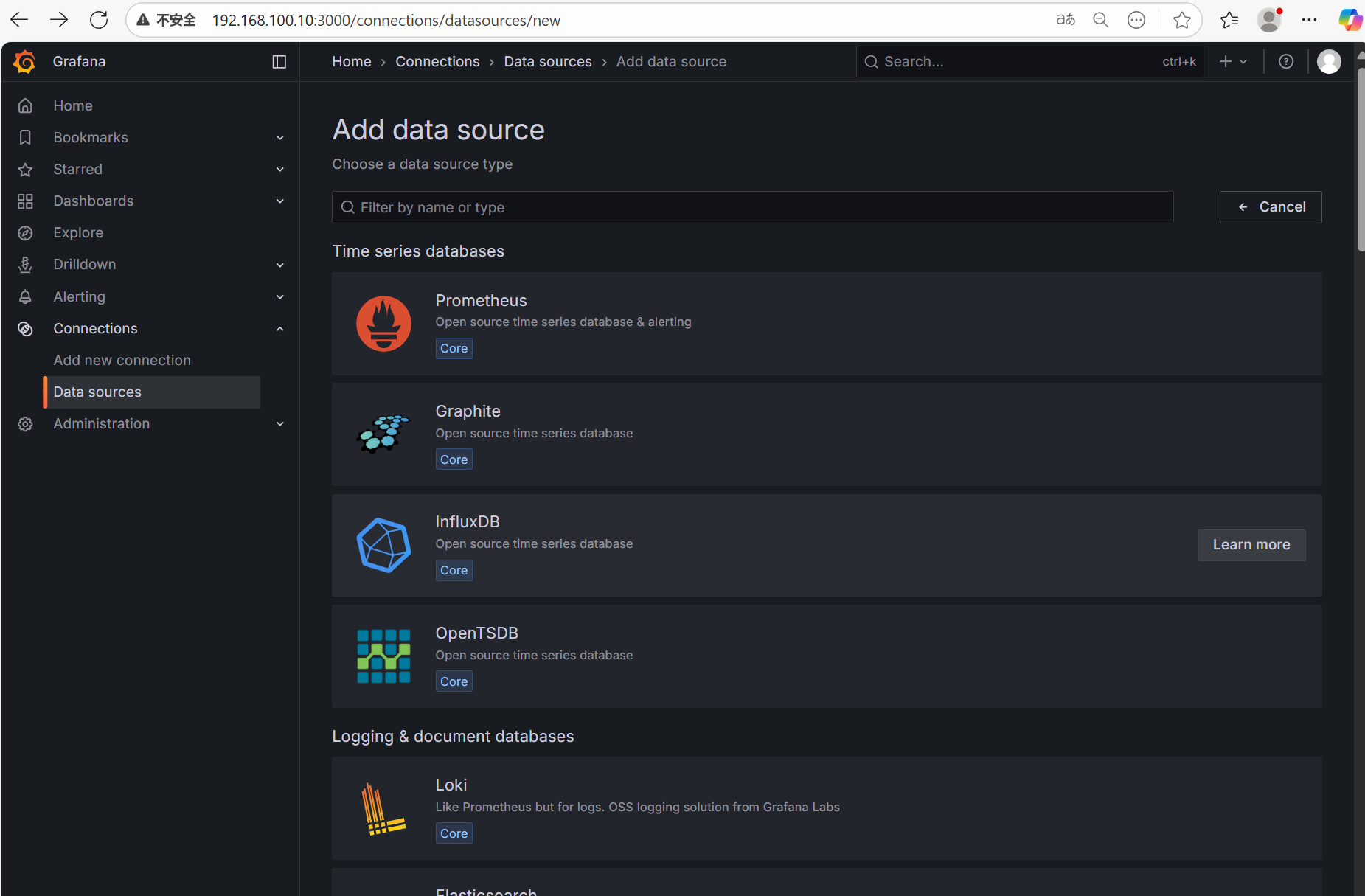Click the OpenTSDB grid logo
Viewport: 1365px width, 896px height.
[383, 656]
